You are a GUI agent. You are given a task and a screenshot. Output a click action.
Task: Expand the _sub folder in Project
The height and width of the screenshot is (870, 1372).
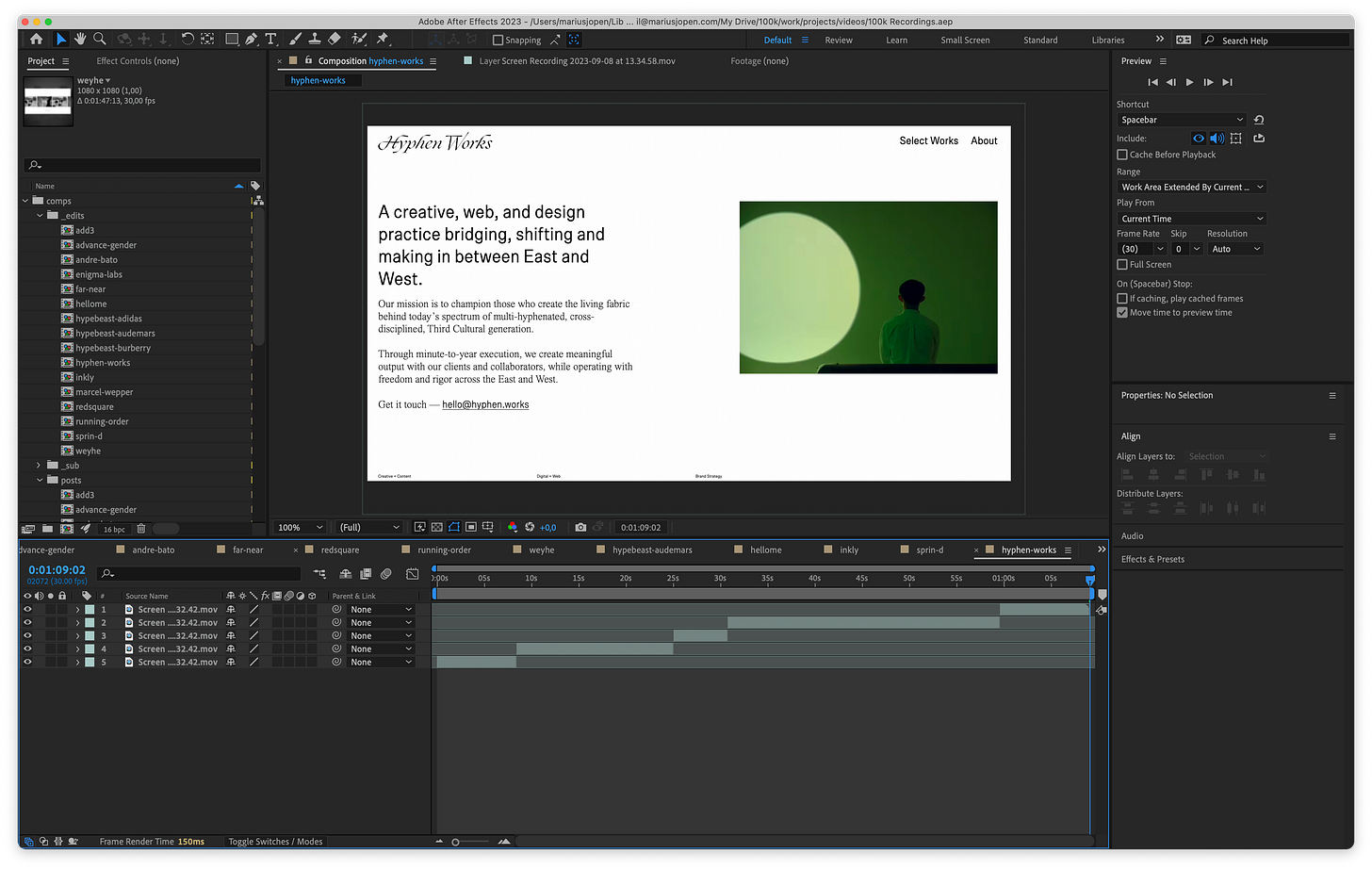coord(39,466)
